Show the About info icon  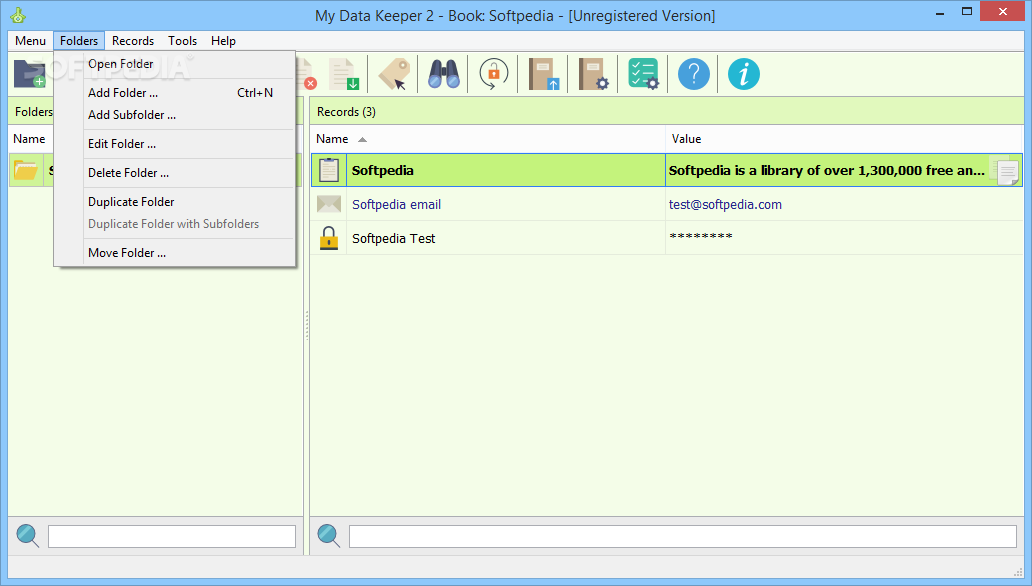coord(744,74)
